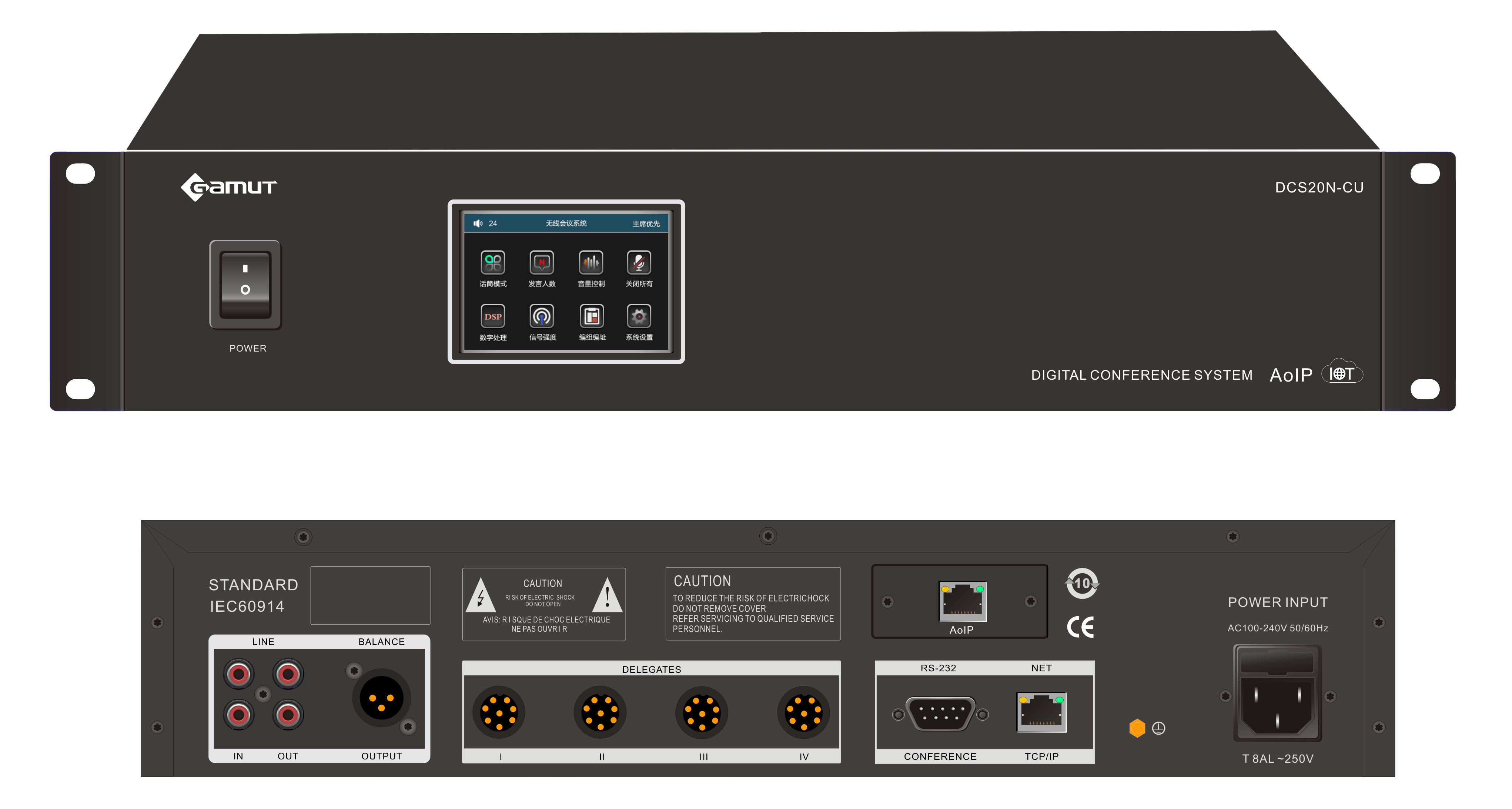Click the chairman priority (主席优先) label
Viewport: 1512px width, 809px height.
point(646,224)
